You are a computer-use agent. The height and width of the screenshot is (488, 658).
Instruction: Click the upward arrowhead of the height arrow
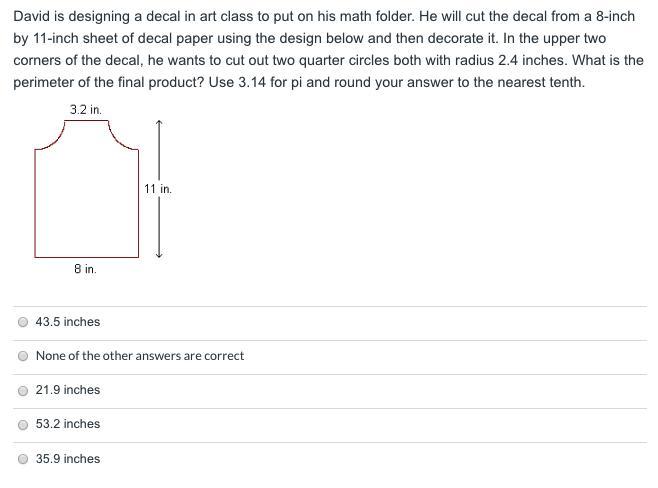click(159, 123)
